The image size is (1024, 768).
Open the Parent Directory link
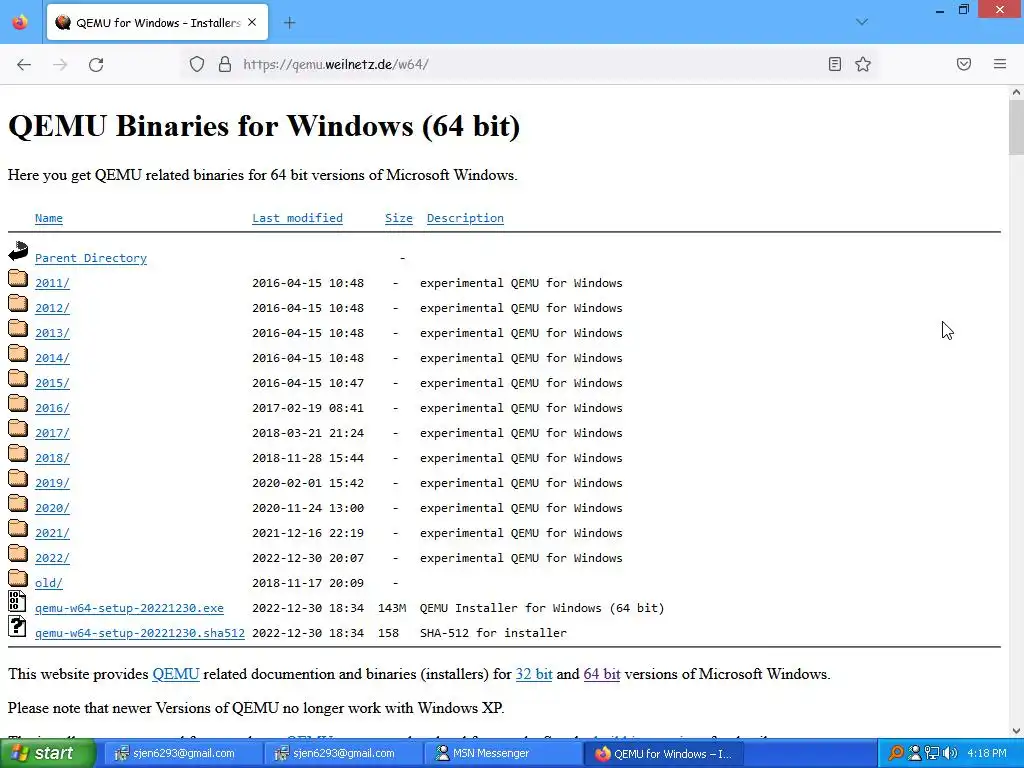pyautogui.click(x=91, y=258)
